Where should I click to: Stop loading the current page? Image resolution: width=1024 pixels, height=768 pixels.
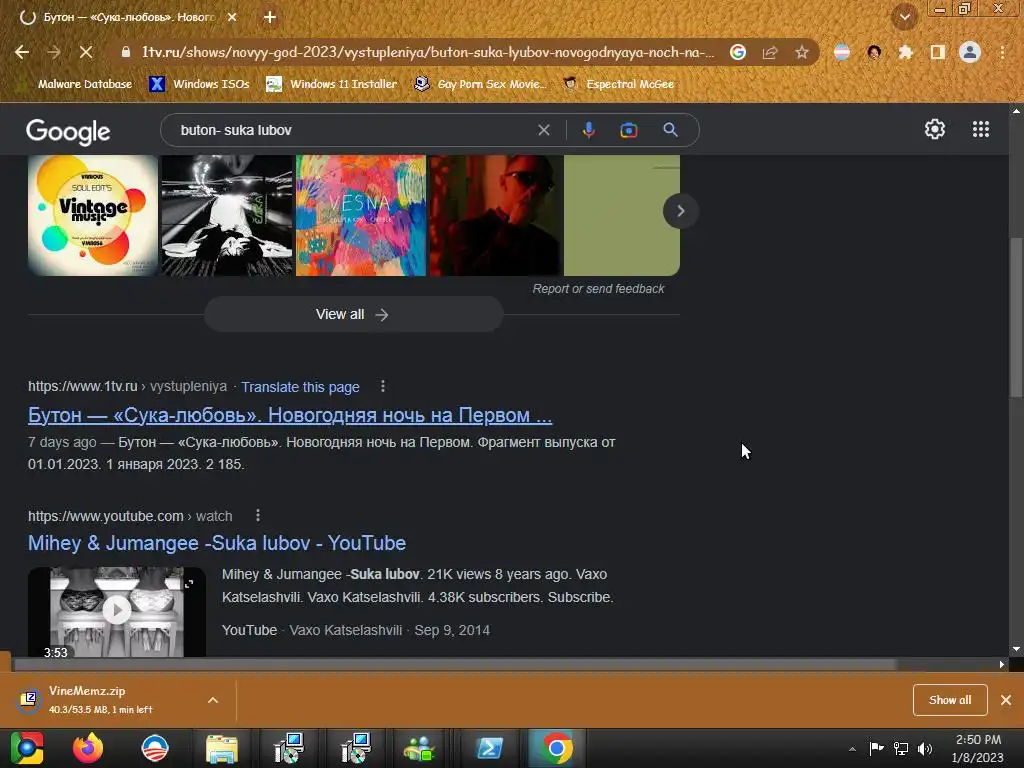[x=86, y=52]
